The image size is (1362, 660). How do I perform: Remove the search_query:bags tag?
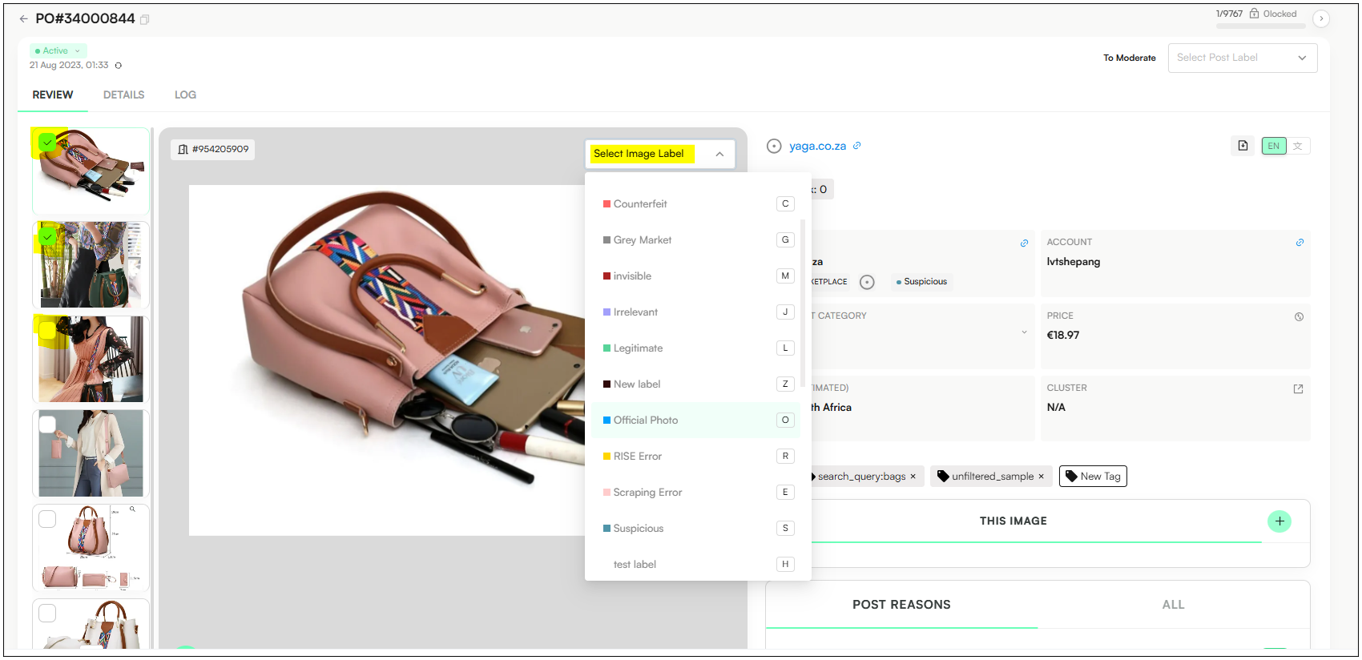point(913,477)
